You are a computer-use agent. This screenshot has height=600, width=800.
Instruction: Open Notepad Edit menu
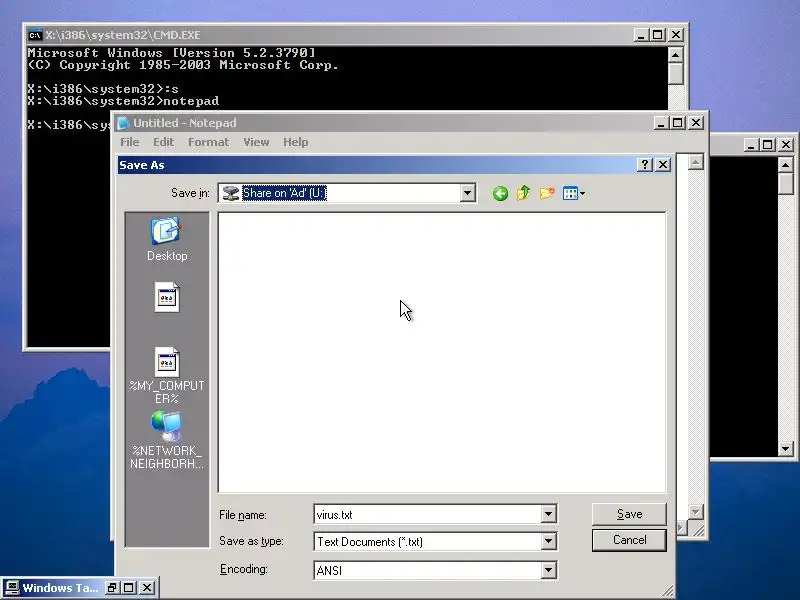(164, 142)
